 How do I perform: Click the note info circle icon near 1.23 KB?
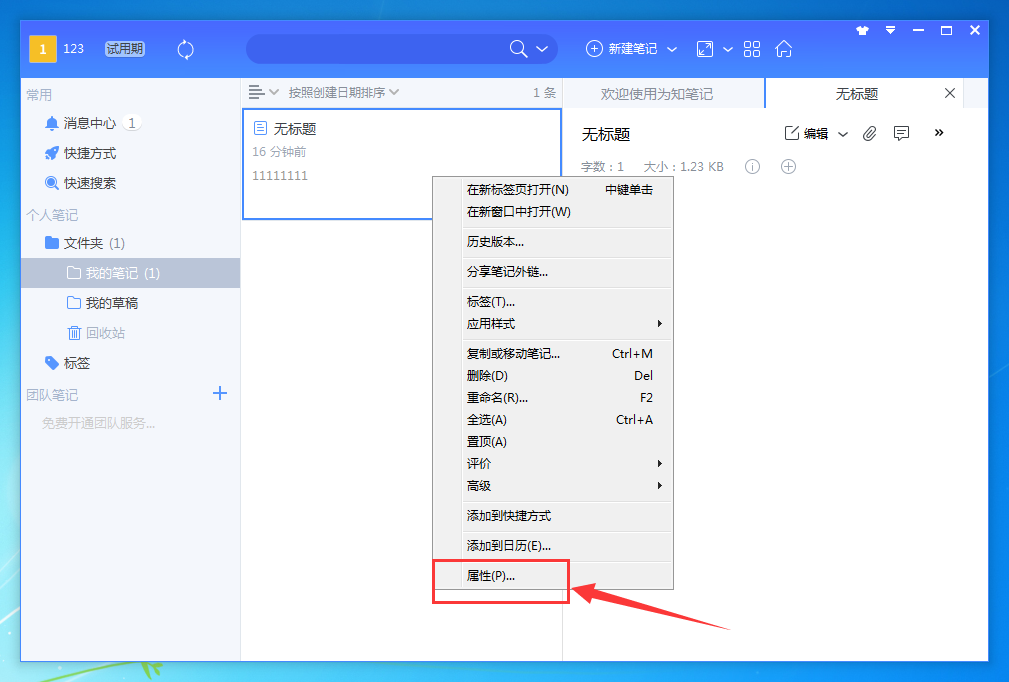752,166
